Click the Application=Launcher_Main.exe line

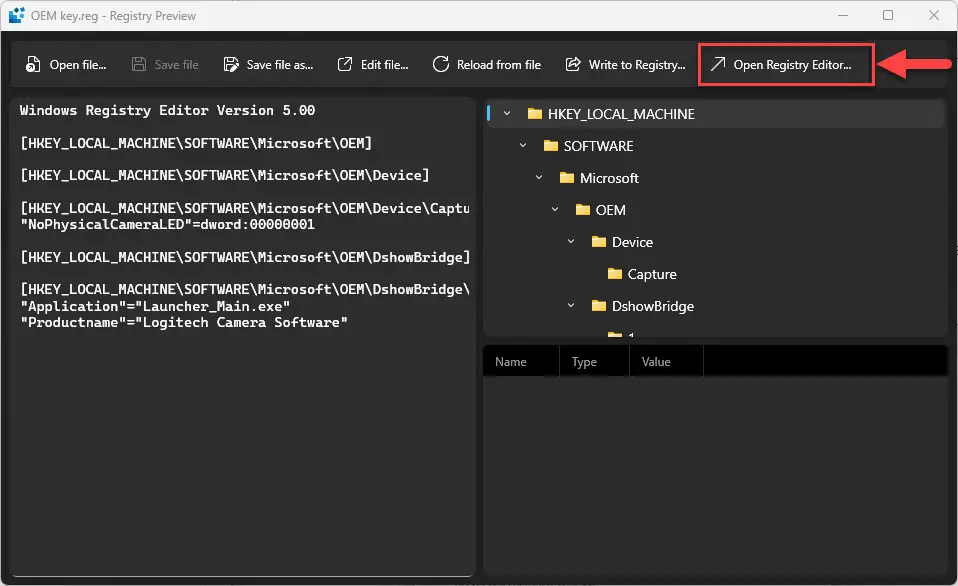[x=155, y=306]
